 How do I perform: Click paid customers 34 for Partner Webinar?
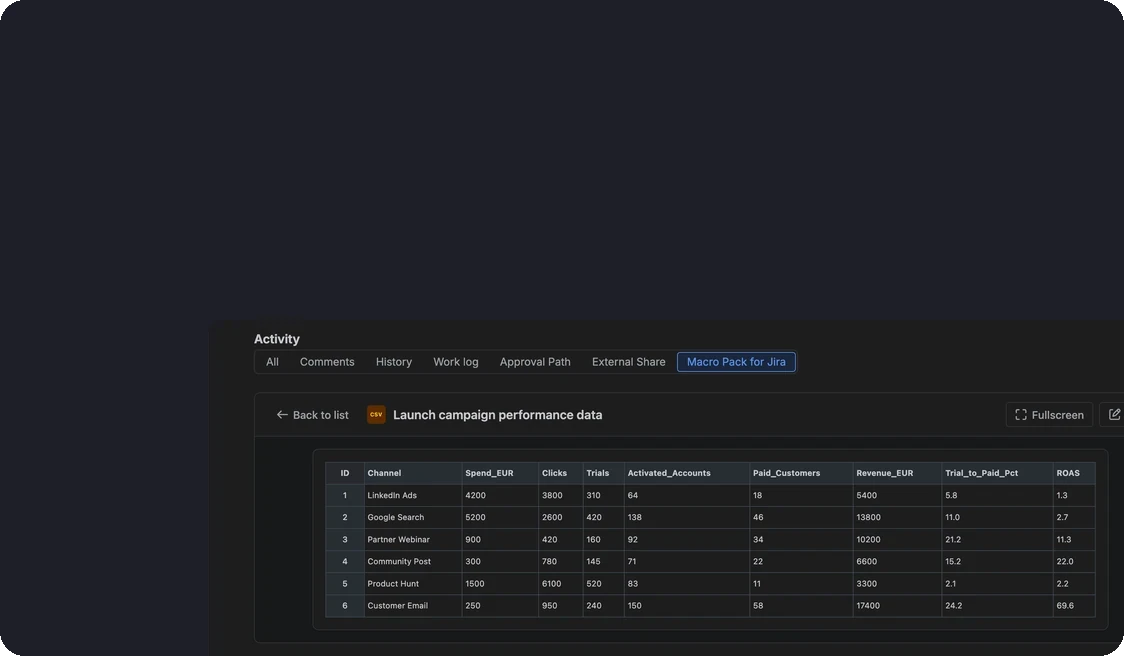(801, 540)
